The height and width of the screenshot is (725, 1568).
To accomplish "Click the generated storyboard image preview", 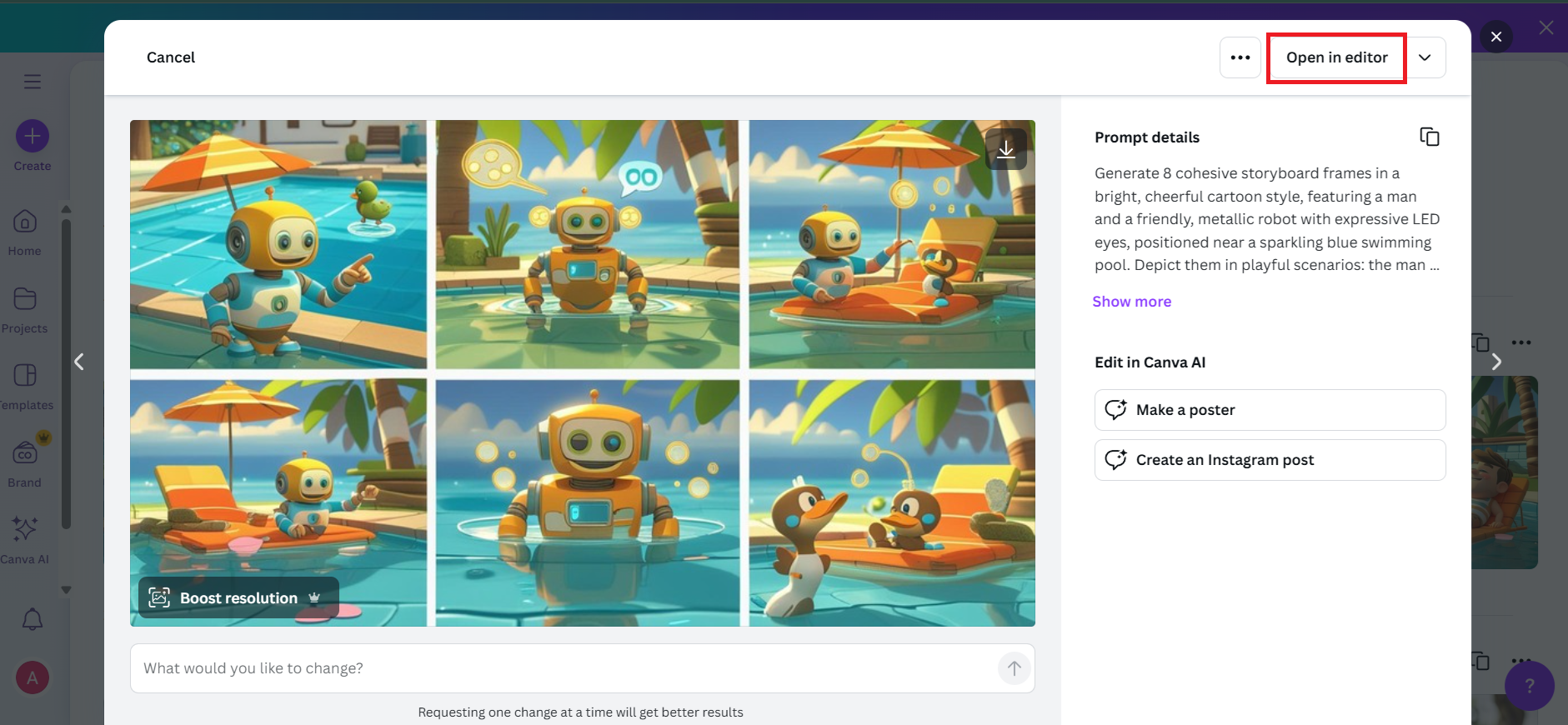I will [x=583, y=373].
